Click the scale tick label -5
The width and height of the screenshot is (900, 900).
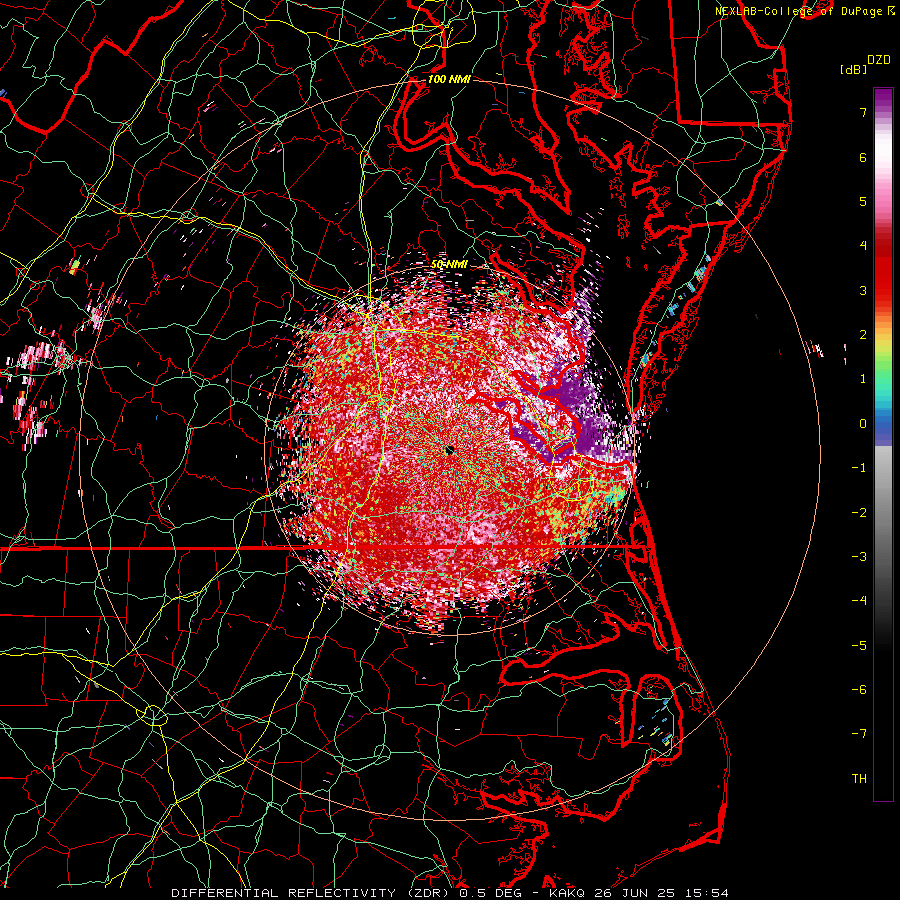pyautogui.click(x=859, y=645)
